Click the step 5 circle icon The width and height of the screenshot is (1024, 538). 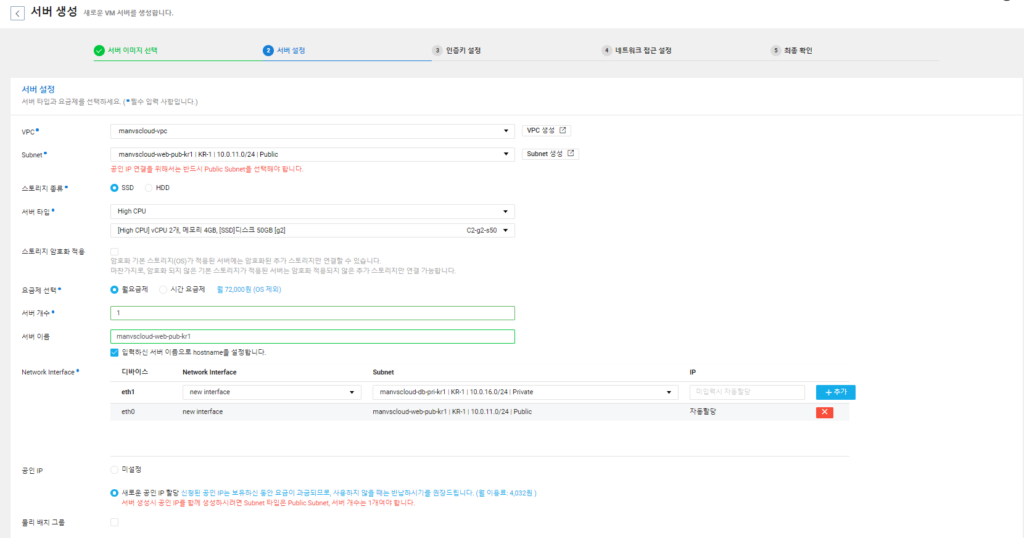pyautogui.click(x=776, y=50)
